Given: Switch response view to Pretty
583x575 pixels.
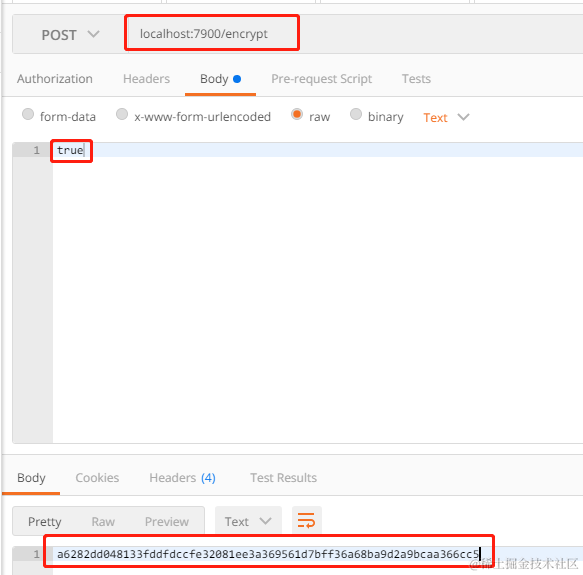Looking at the screenshot, I should (x=45, y=521).
